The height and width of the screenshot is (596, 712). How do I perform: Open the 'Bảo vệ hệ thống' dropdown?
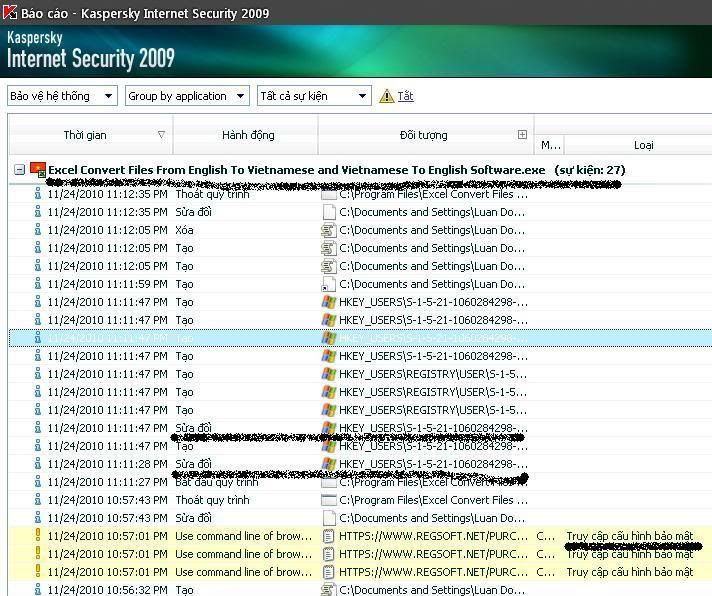coord(62,96)
